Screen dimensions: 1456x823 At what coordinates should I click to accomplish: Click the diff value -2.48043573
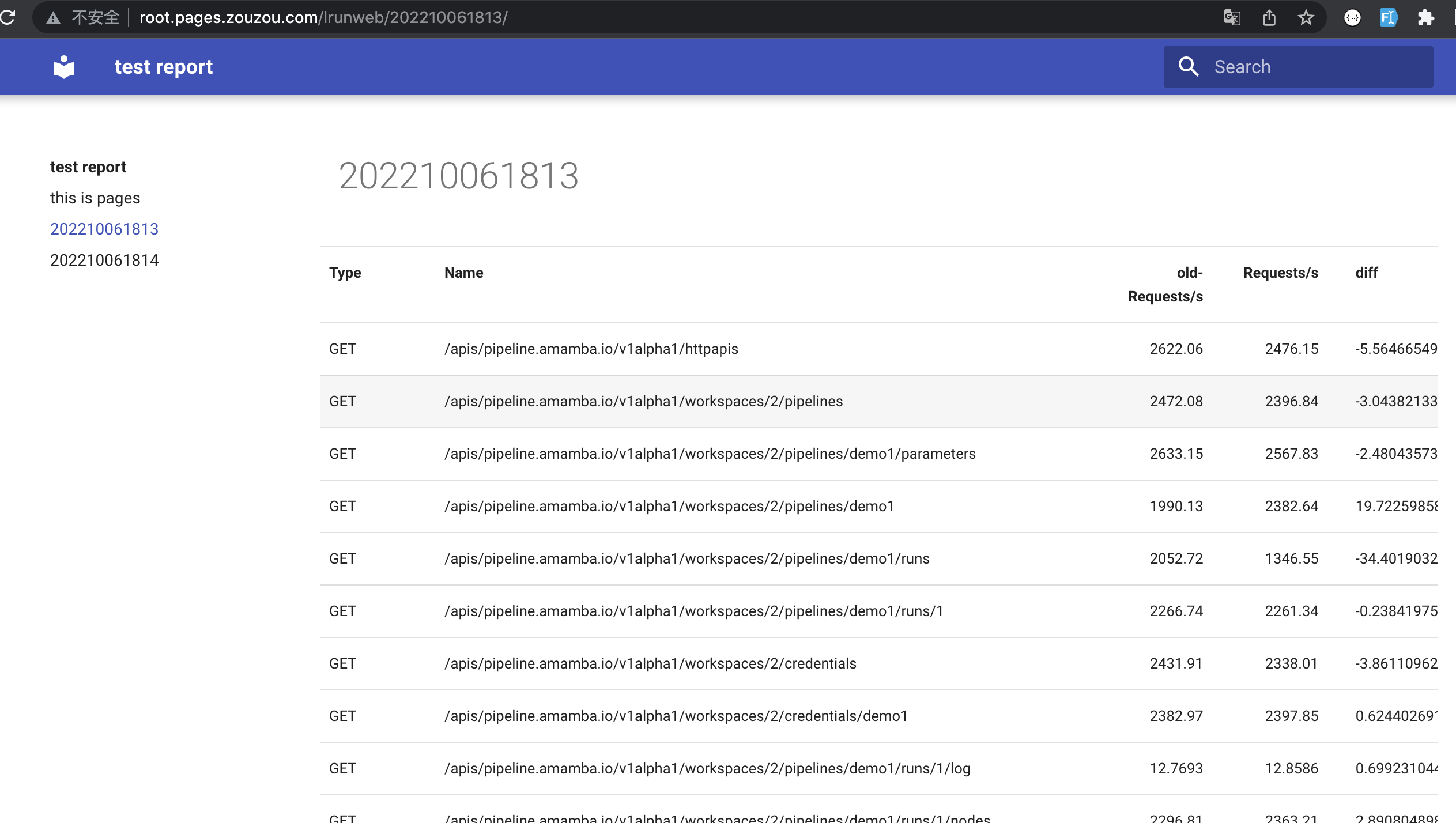tap(1396, 454)
